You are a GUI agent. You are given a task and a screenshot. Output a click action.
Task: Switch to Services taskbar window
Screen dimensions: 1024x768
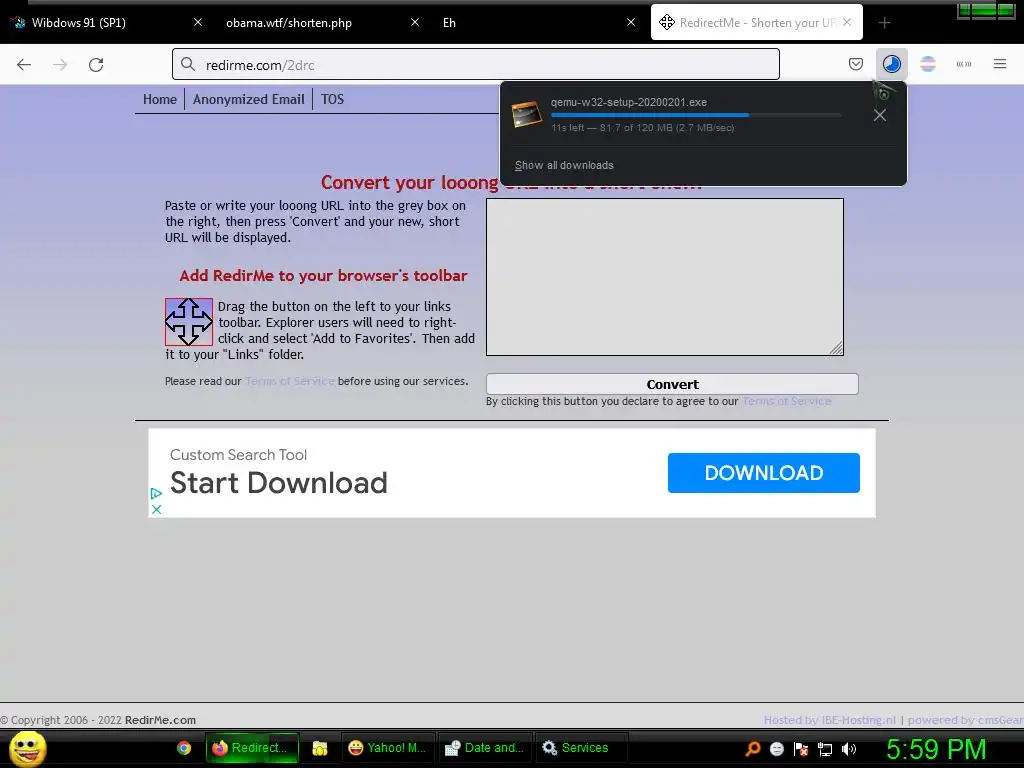[581, 748]
